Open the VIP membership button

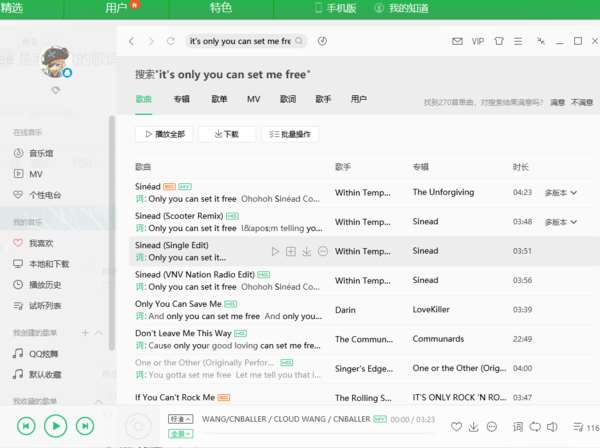point(478,41)
